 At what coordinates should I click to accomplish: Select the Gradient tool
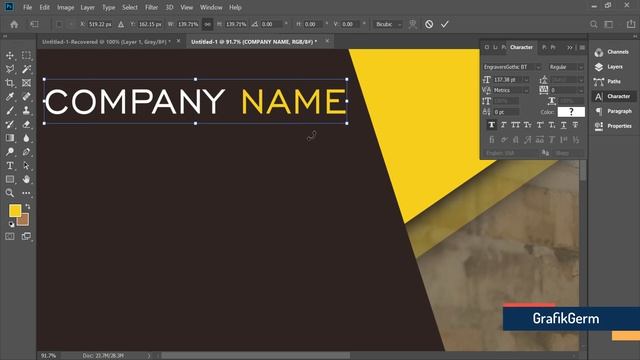click(x=10, y=138)
